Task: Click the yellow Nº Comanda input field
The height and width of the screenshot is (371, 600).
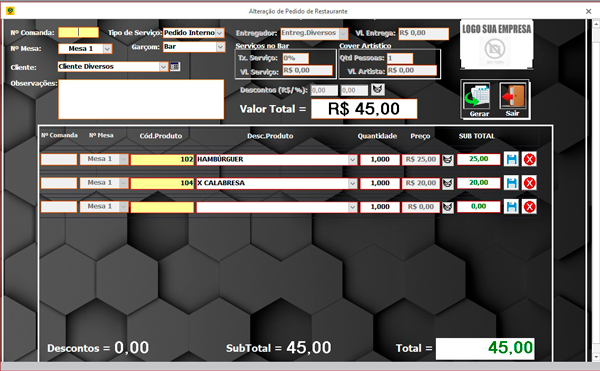Action: [x=78, y=33]
